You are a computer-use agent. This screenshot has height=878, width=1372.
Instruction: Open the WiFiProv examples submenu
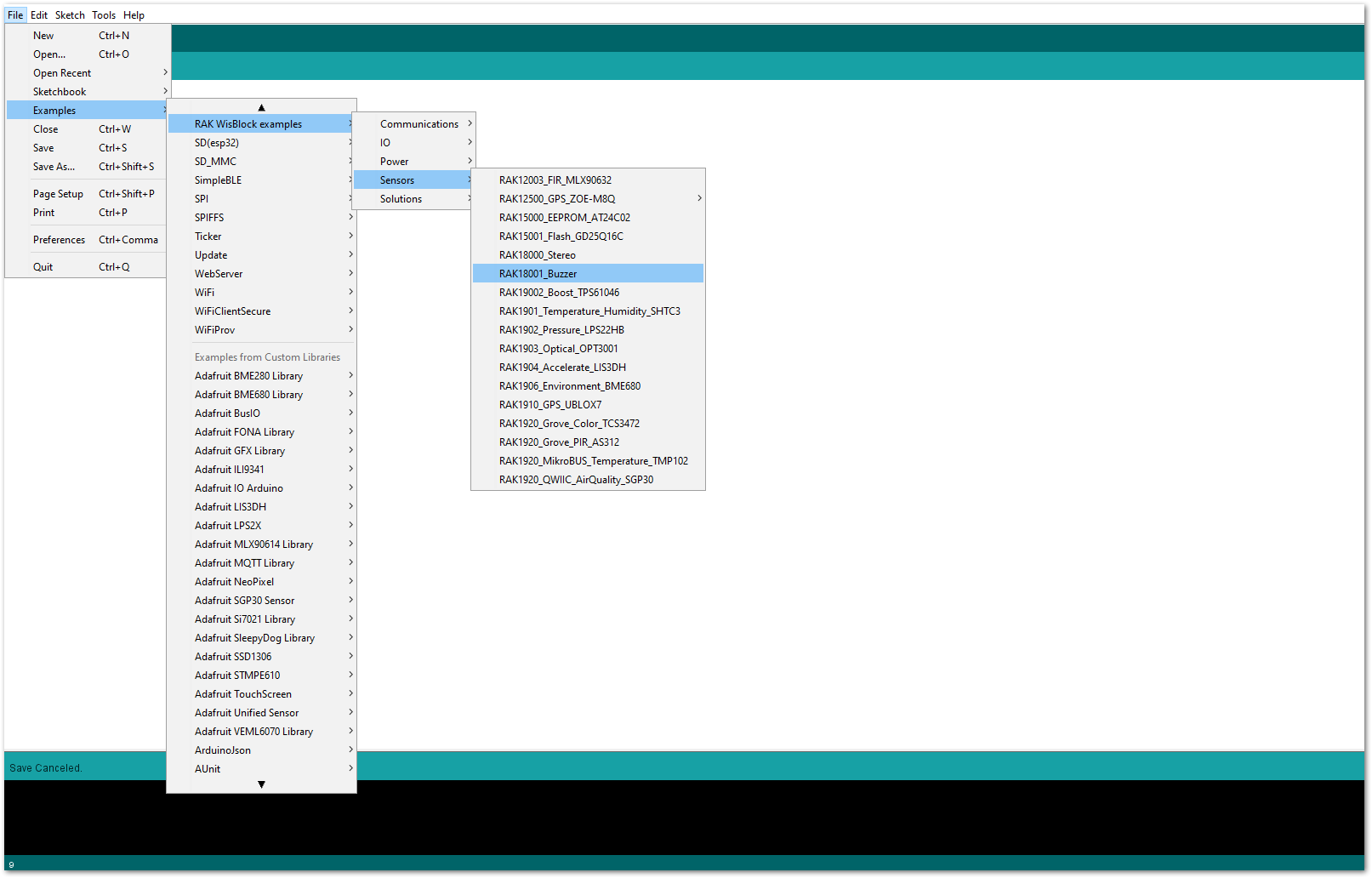pyautogui.click(x=261, y=330)
